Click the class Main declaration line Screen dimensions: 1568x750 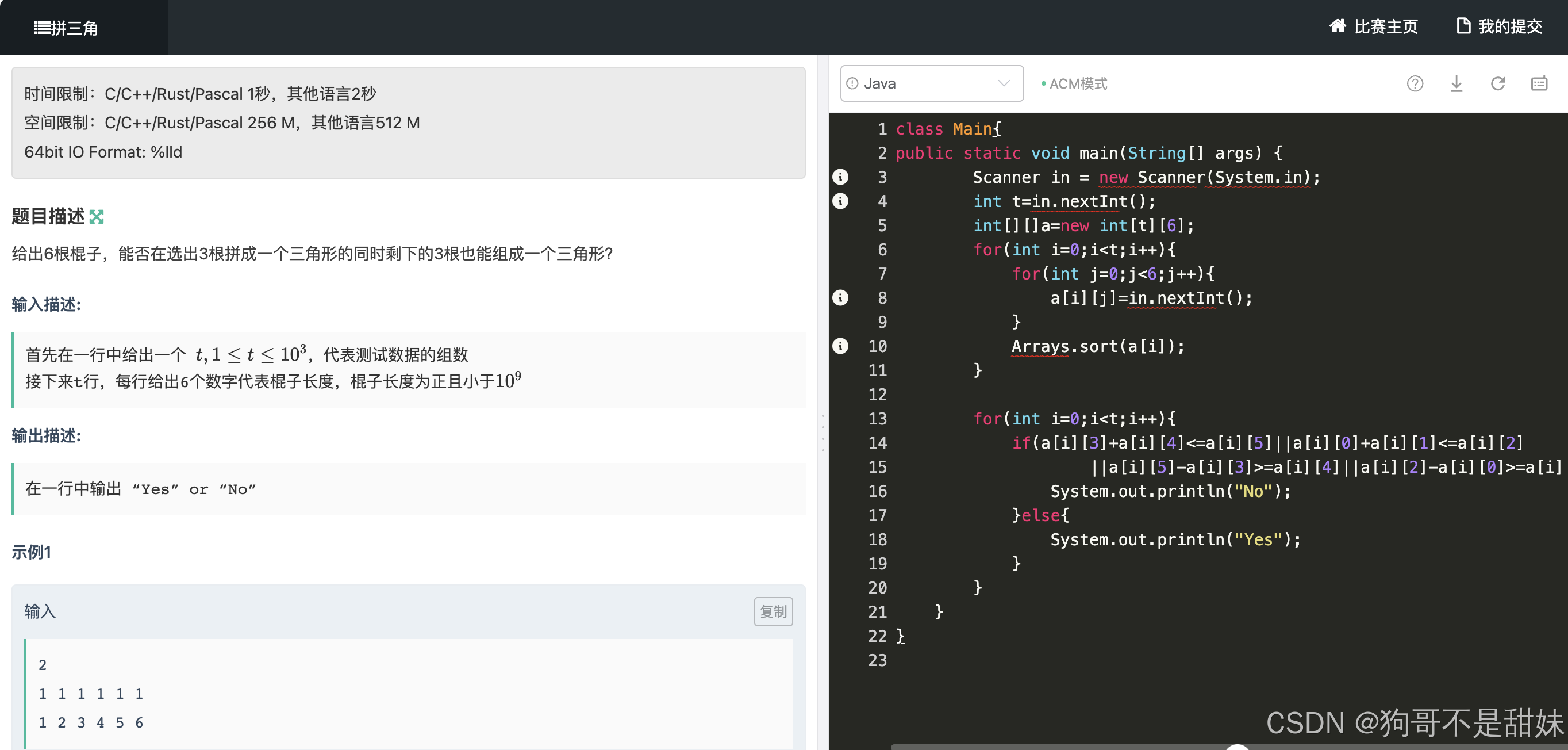coord(948,129)
